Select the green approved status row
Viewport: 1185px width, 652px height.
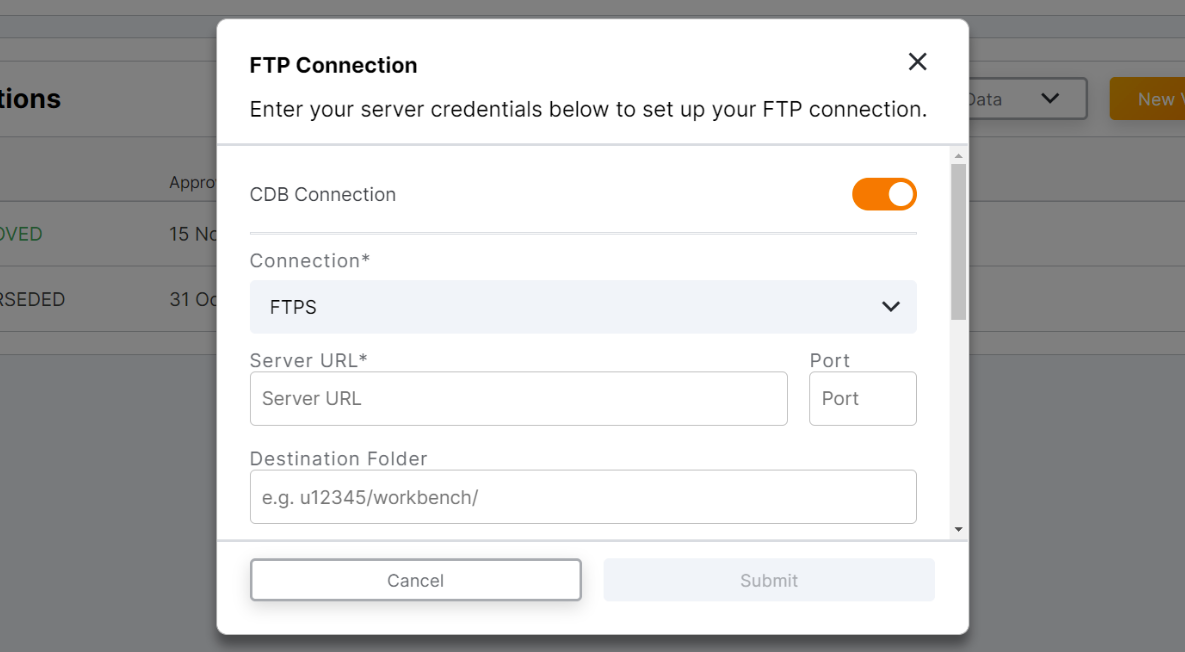(x=21, y=234)
